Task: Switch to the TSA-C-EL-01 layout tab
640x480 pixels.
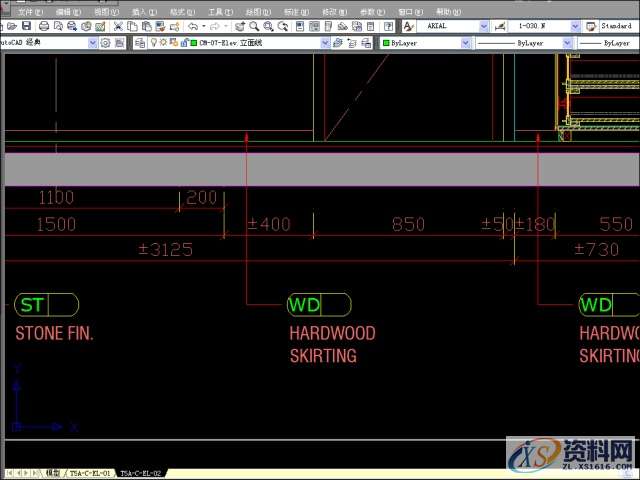Action: (90, 472)
